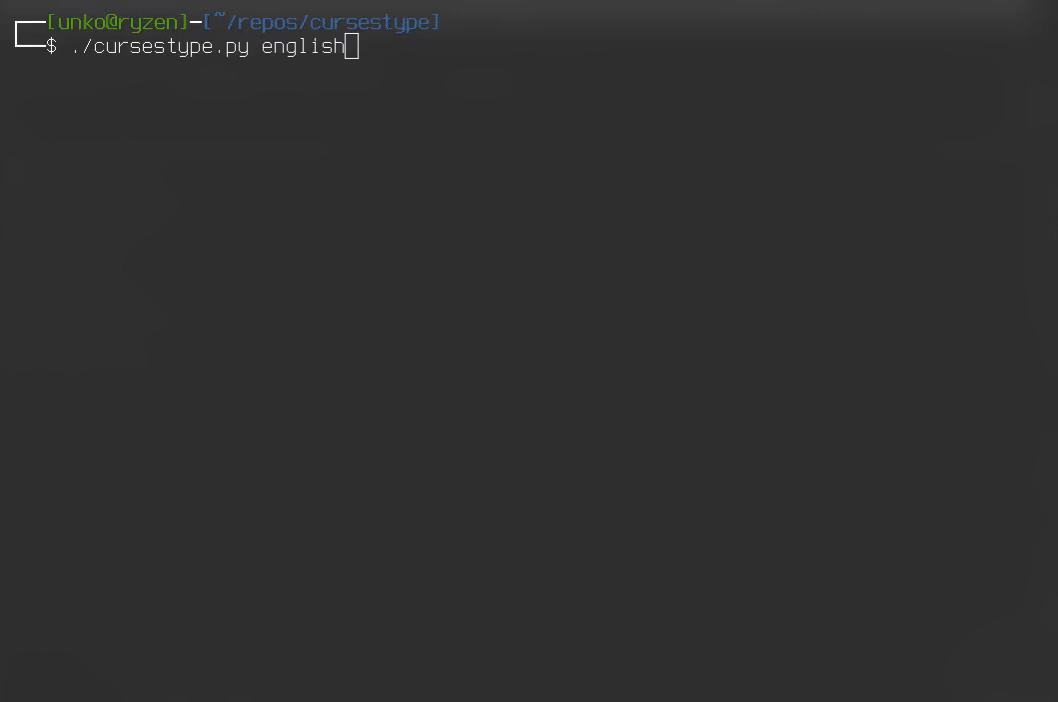Click the "ryzen" hostname in the prompt

(x=148, y=24)
